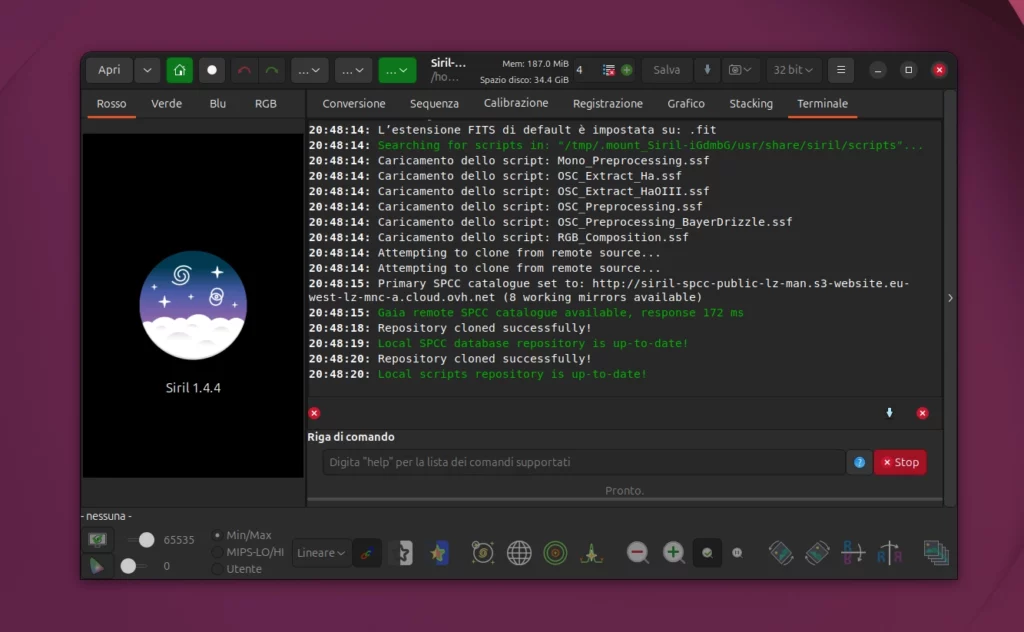Click the PSF profile curve icon
1024x632 pixels.
coord(592,553)
